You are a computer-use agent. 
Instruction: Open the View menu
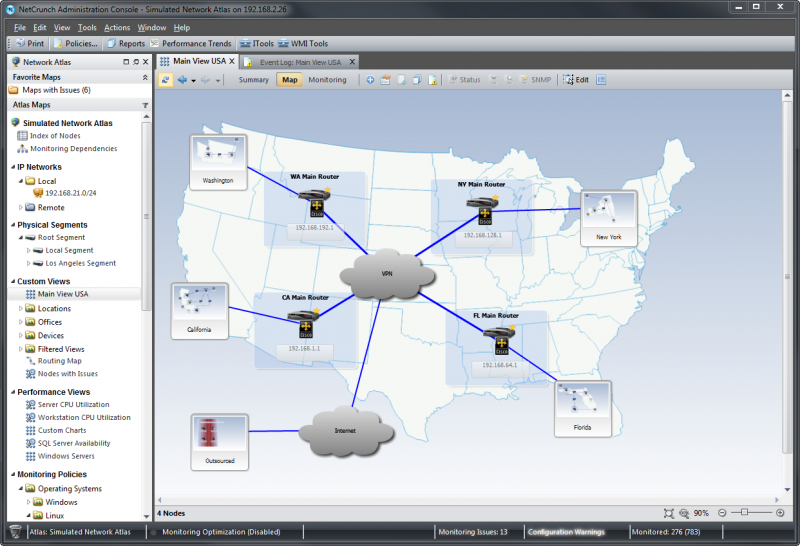point(62,28)
